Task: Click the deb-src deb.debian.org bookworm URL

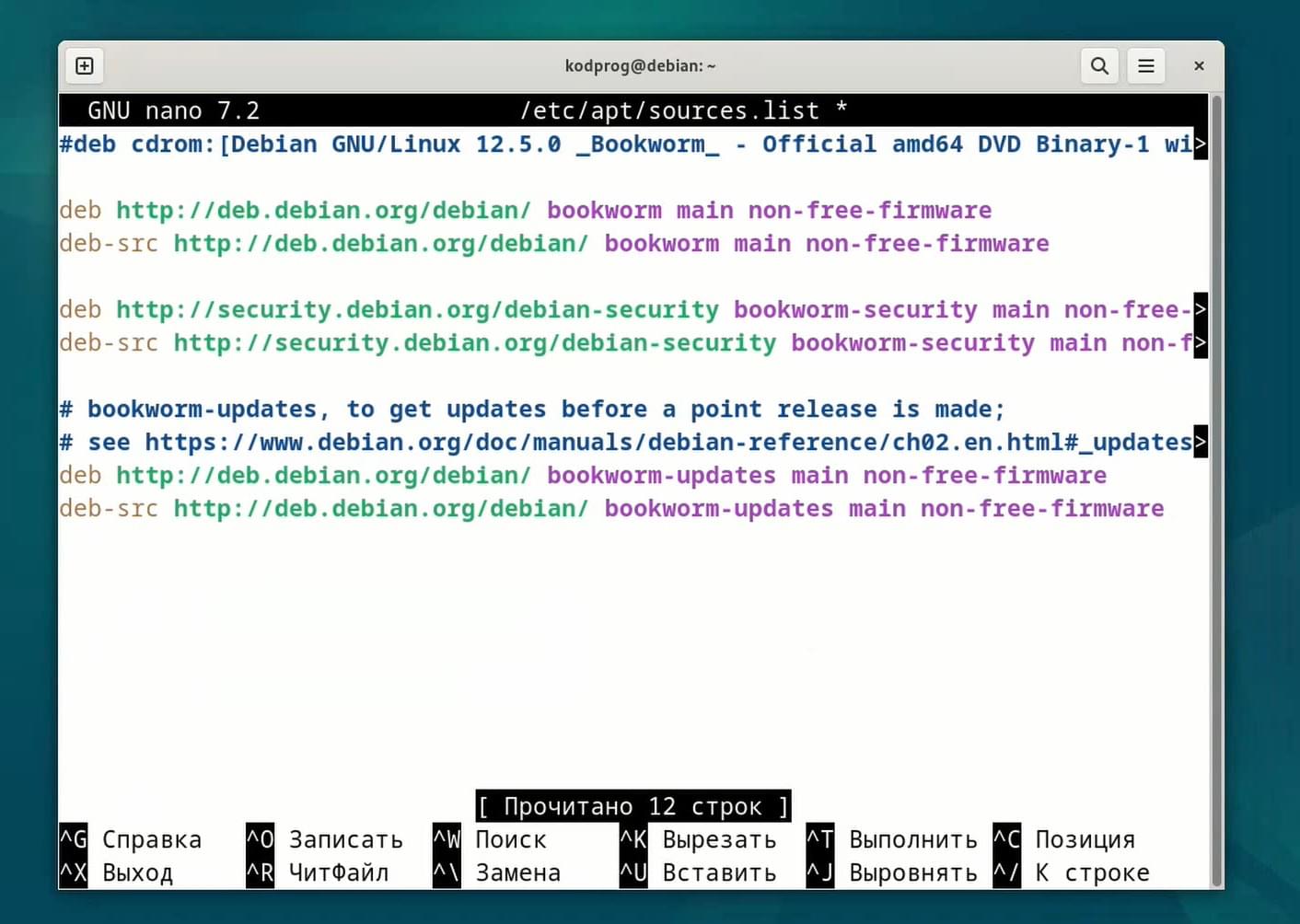Action: click(381, 243)
